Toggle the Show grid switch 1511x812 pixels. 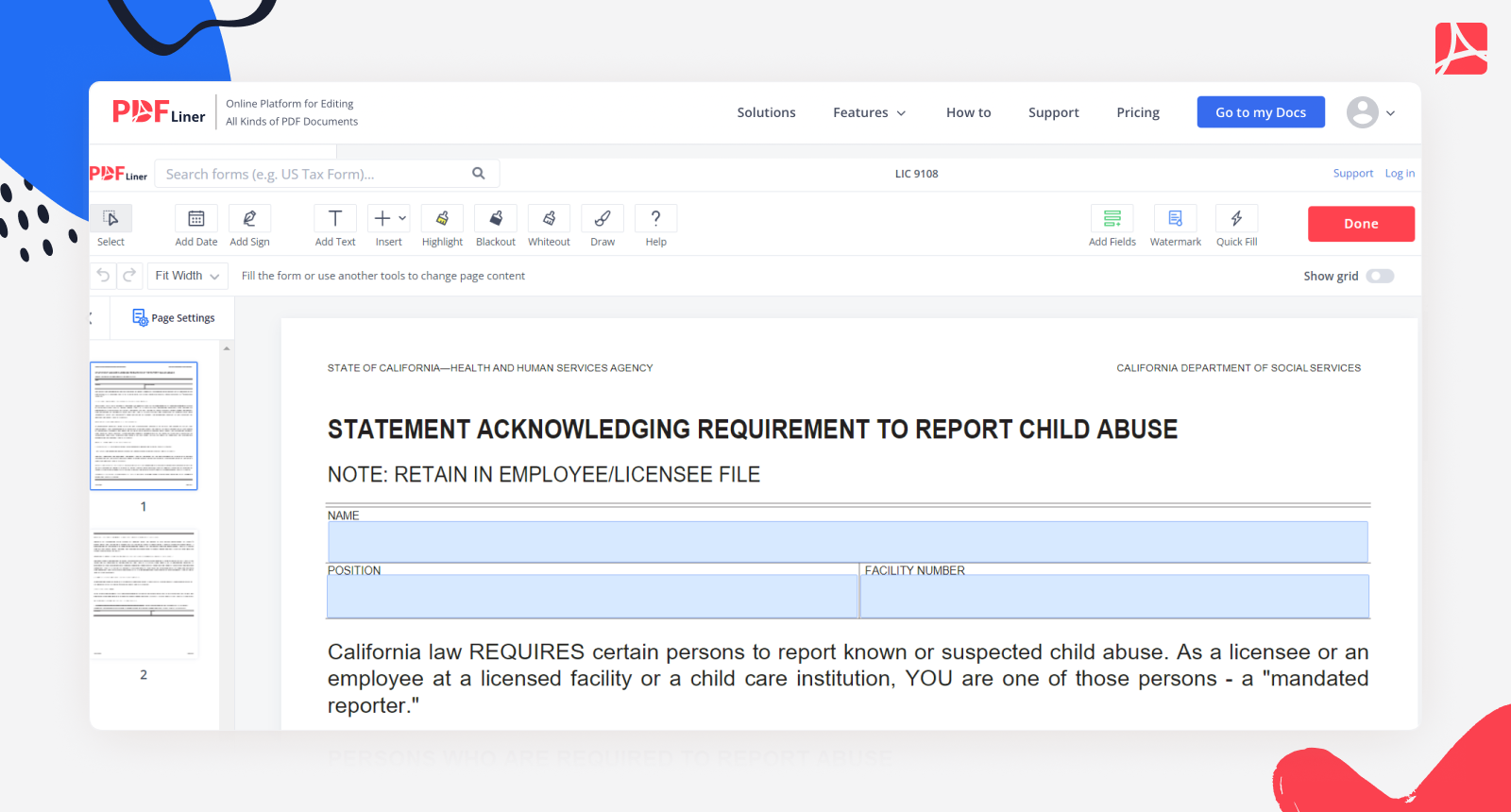click(x=1380, y=276)
